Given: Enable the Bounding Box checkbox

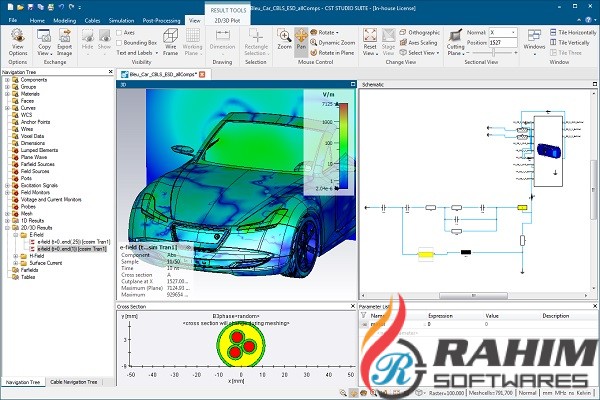Looking at the screenshot, I should [119, 43].
